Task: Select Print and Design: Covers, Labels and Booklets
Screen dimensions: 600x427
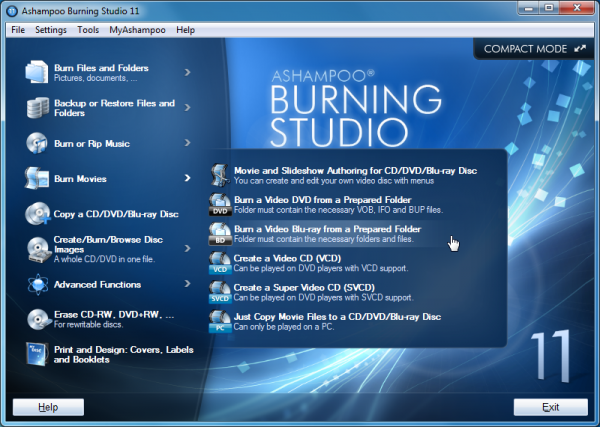Action: [124, 355]
